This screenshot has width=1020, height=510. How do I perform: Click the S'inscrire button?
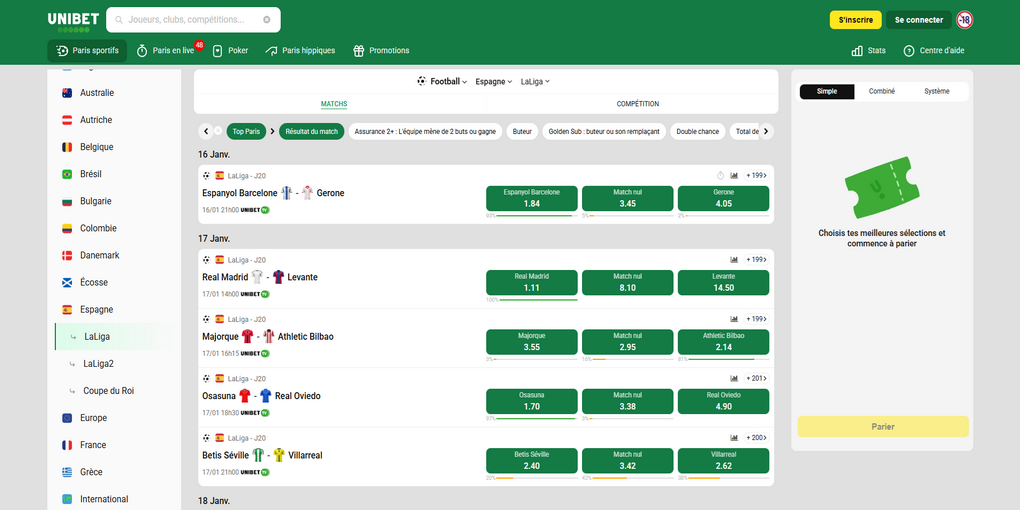pyautogui.click(x=855, y=20)
